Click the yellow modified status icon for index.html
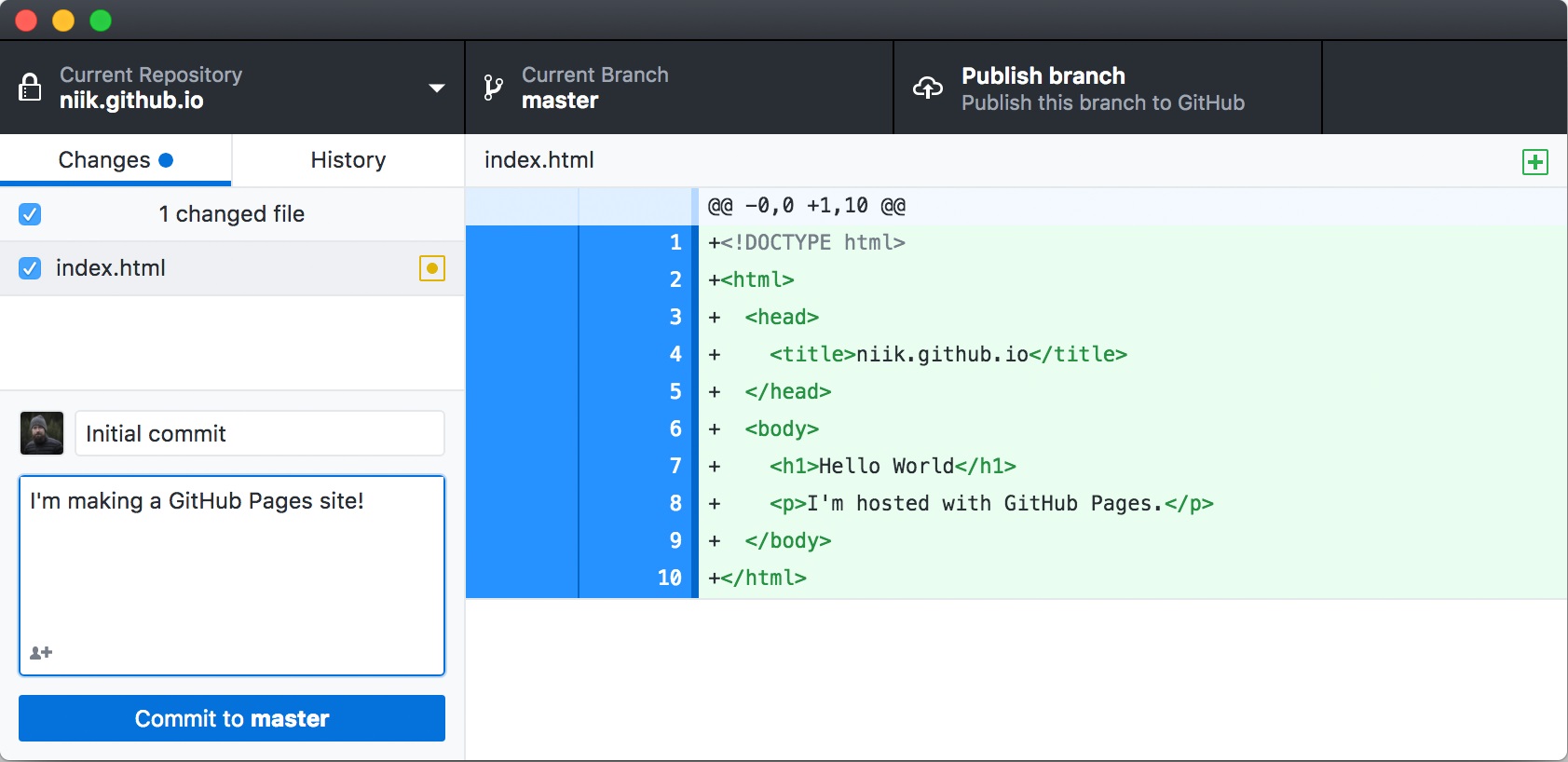Image resolution: width=1568 pixels, height=762 pixels. [432, 268]
